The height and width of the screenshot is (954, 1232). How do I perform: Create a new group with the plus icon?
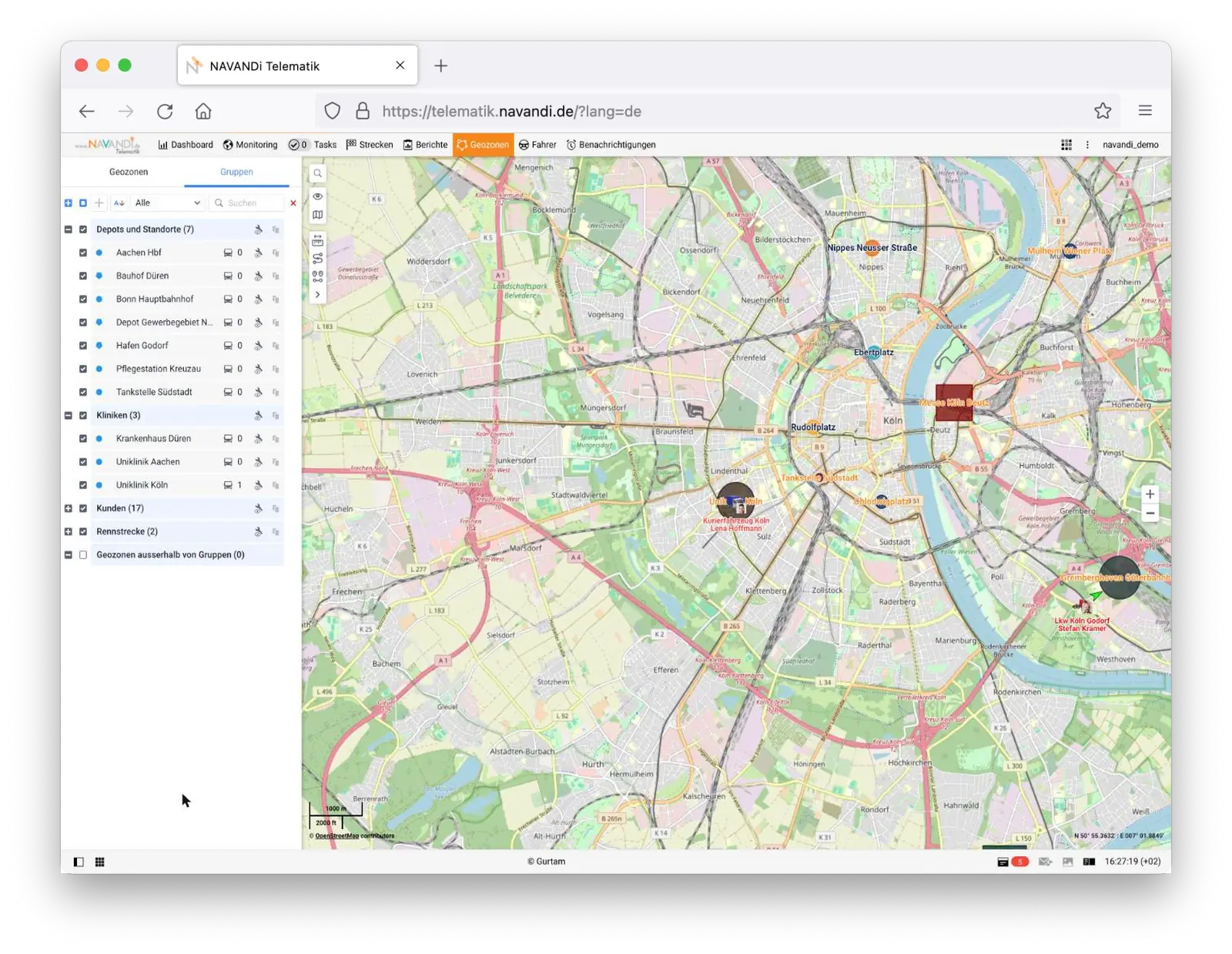tap(99, 203)
